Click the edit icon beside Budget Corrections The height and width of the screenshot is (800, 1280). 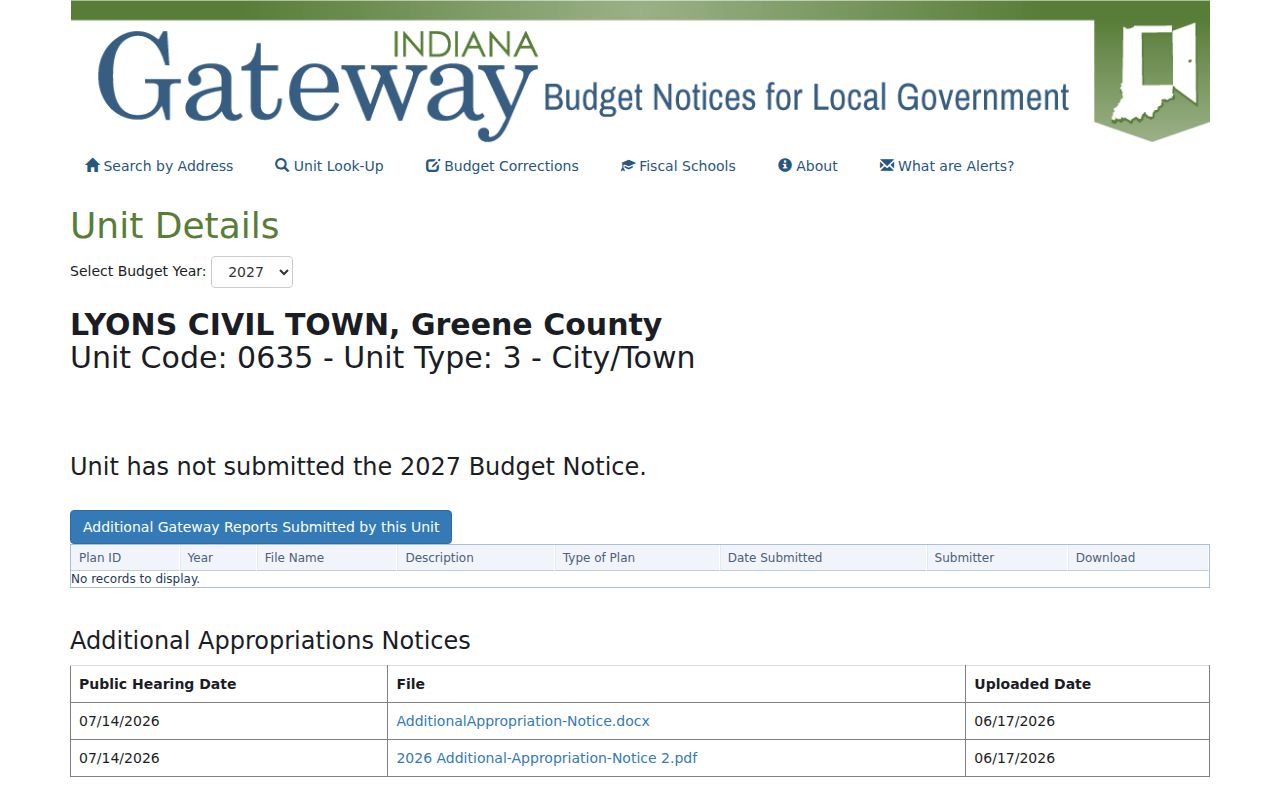433,166
